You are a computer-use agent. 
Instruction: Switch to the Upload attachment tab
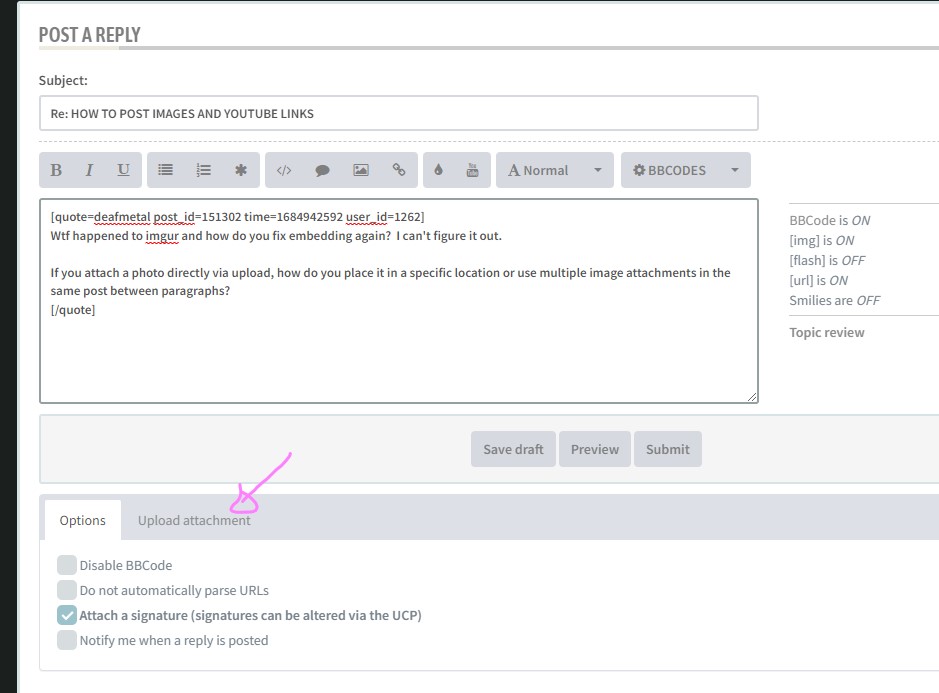click(x=195, y=520)
